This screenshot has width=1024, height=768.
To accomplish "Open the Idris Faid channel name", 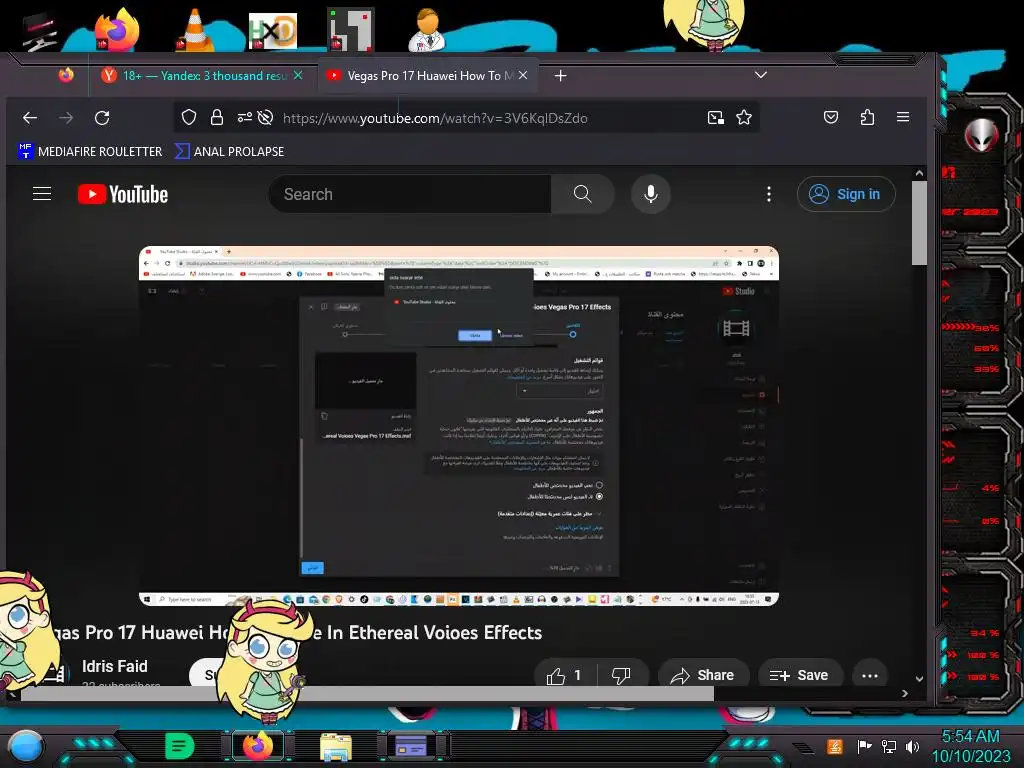I will 115,666.
